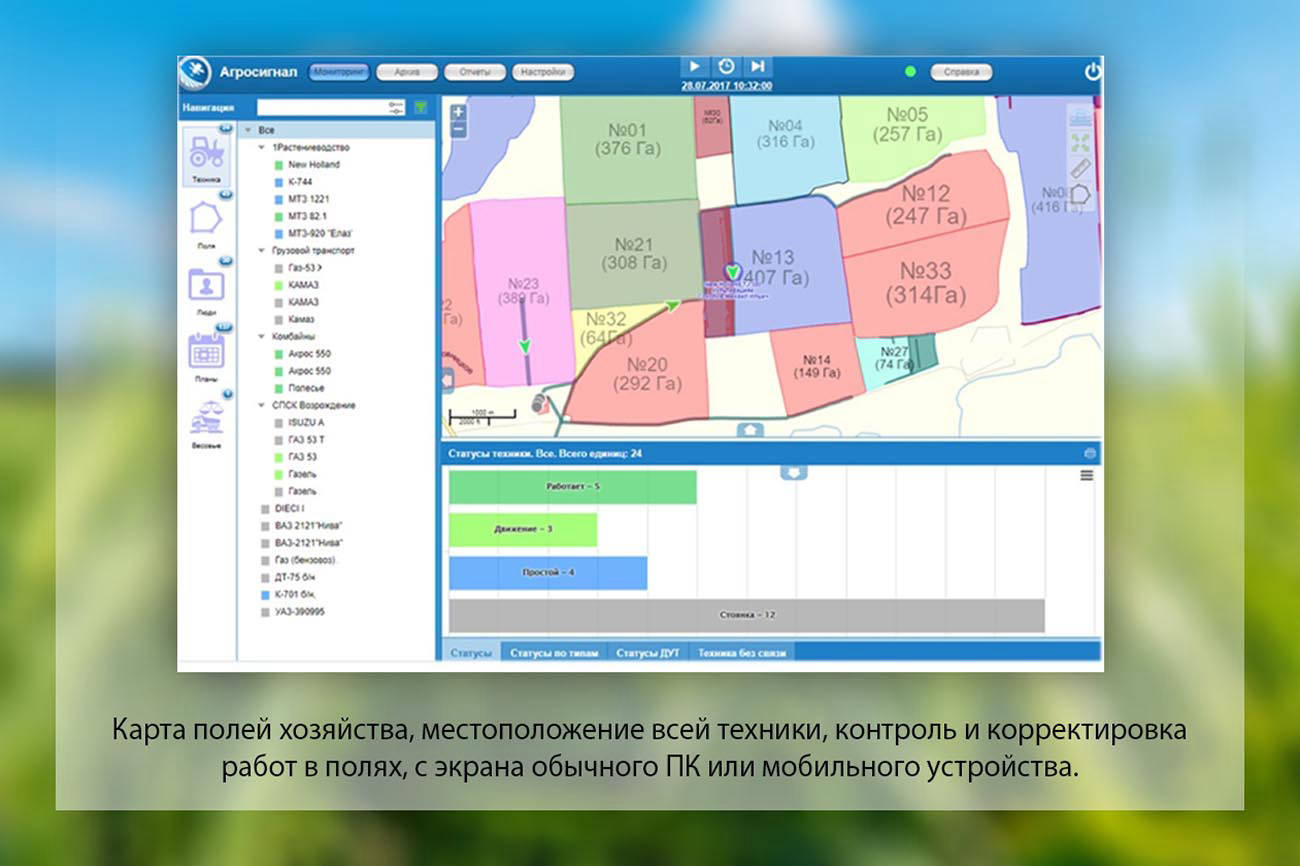The image size is (1300, 866).
Task: Toggle the green filter icon in navigation
Action: (x=421, y=107)
